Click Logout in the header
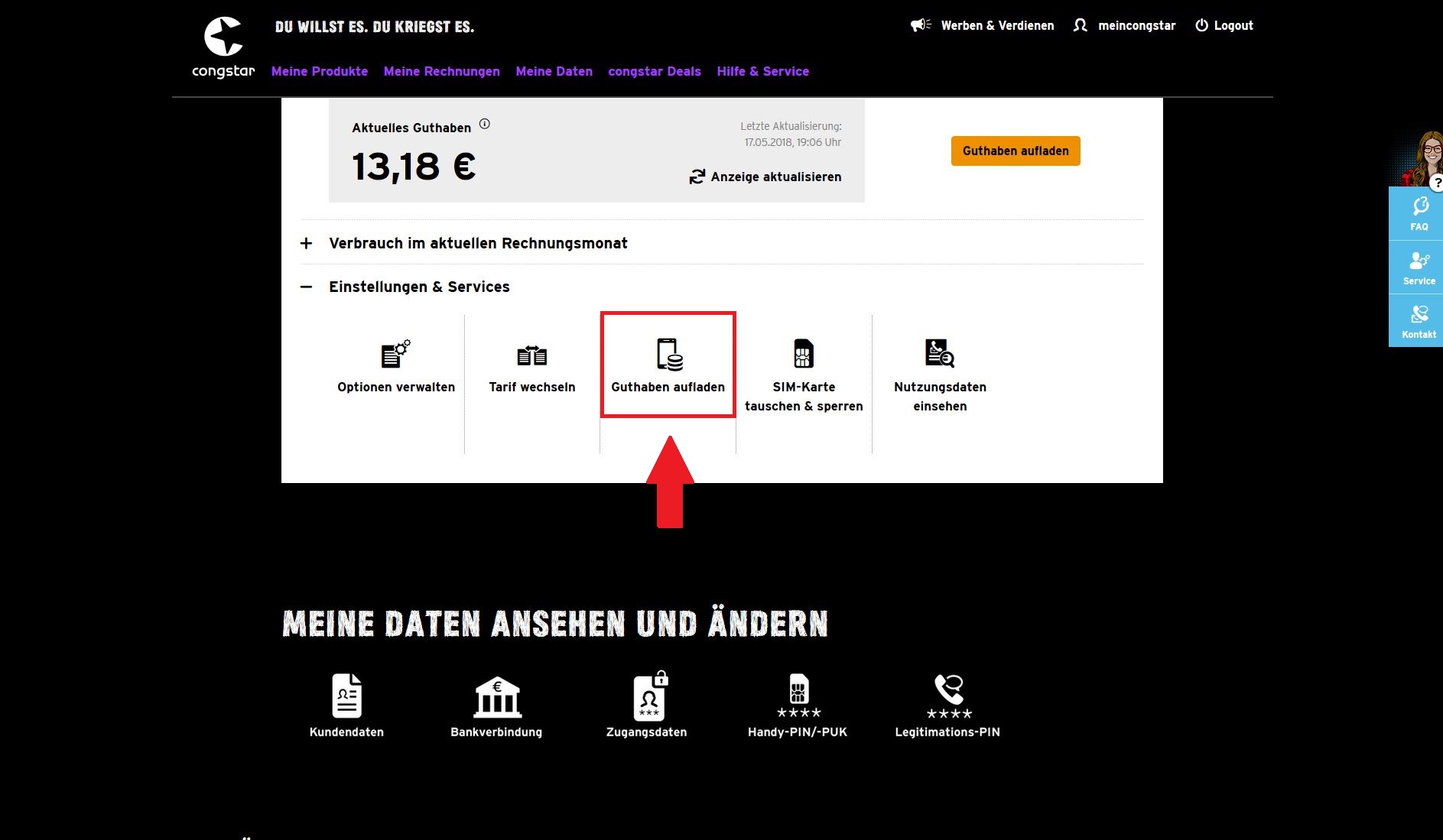The image size is (1443, 840). click(x=1224, y=25)
